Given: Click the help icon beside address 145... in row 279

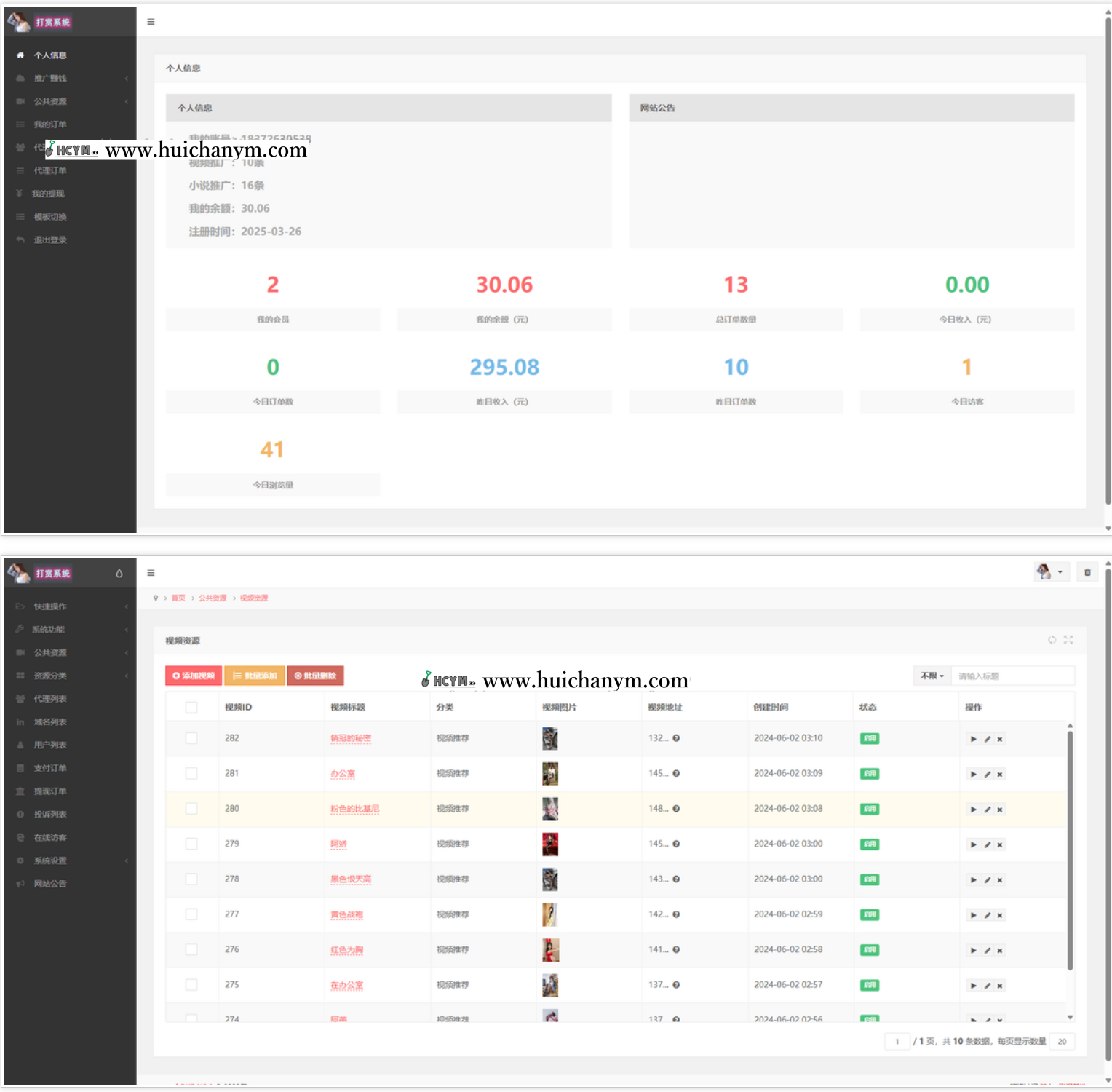Looking at the screenshot, I should point(676,844).
